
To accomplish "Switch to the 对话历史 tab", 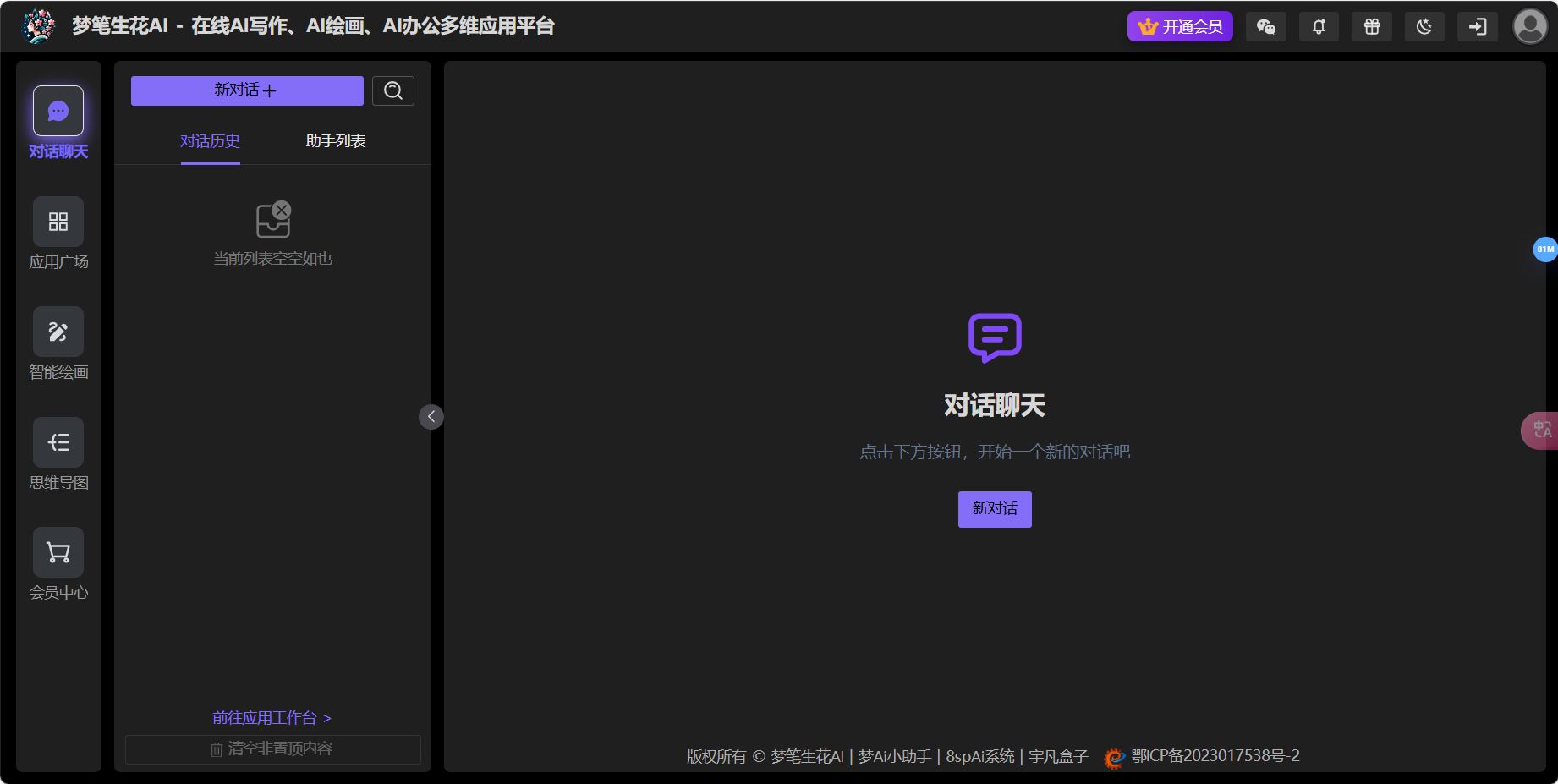I will 210,140.
